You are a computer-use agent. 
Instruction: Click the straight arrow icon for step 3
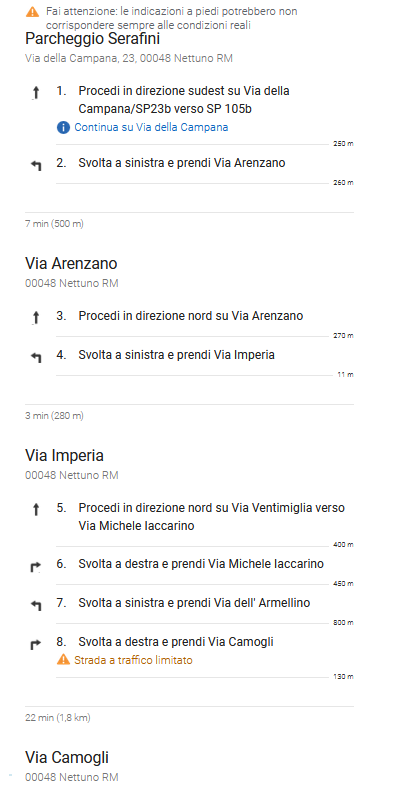coord(36,318)
